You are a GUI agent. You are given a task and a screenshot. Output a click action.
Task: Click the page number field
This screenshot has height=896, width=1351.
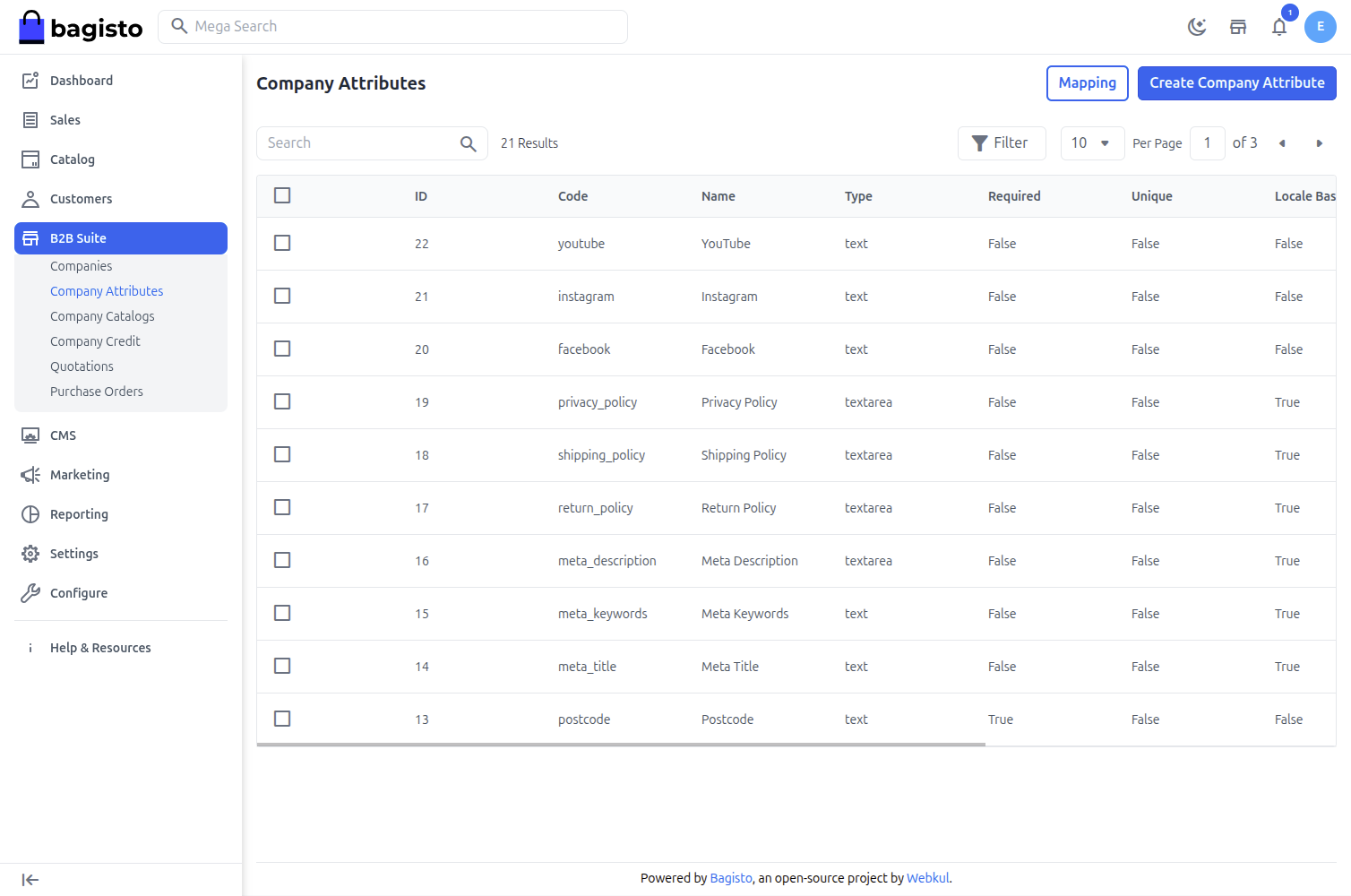[x=1207, y=143]
